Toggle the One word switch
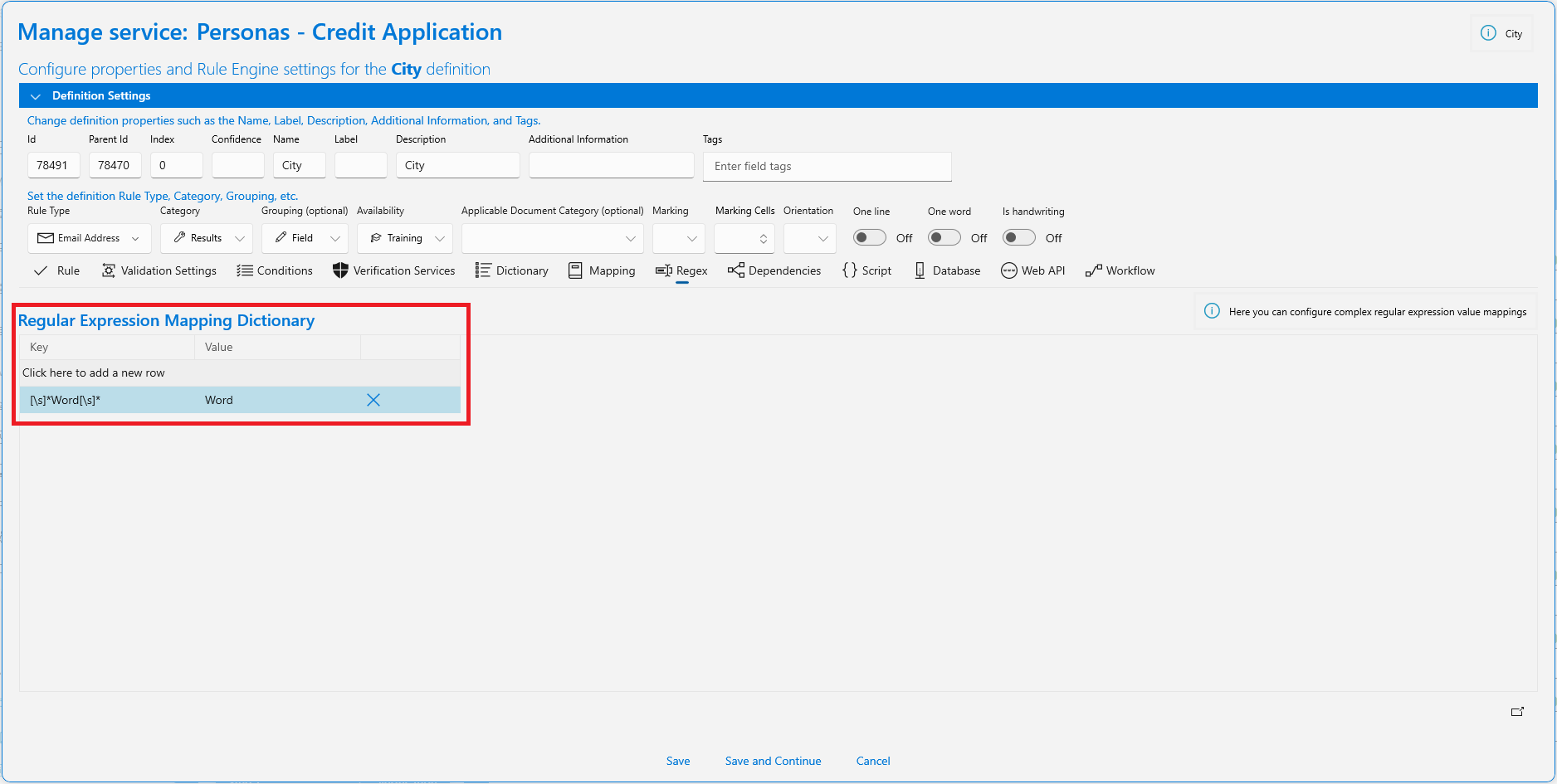The image size is (1557, 784). coord(944,238)
